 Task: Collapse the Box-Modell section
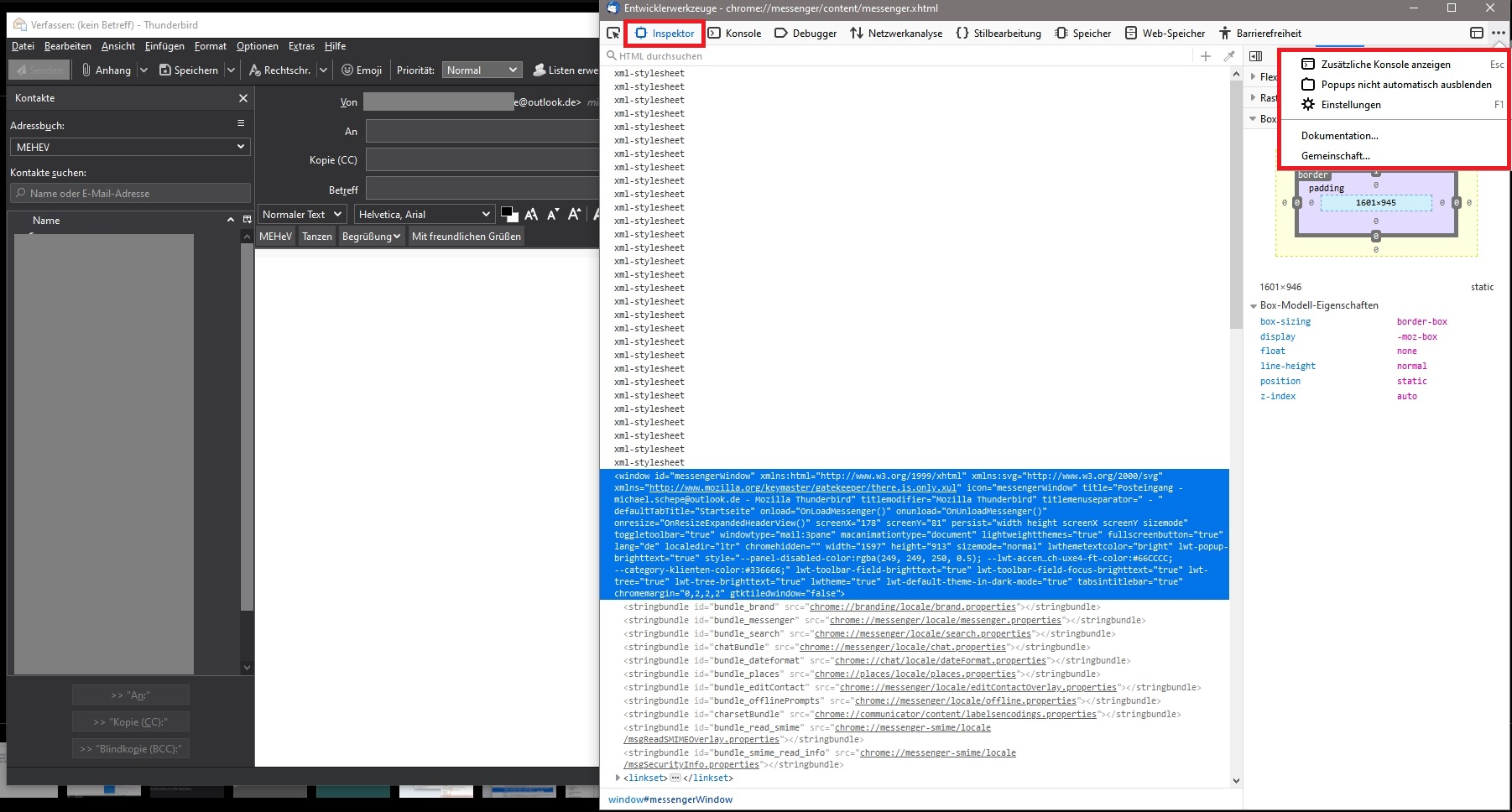point(1254,119)
